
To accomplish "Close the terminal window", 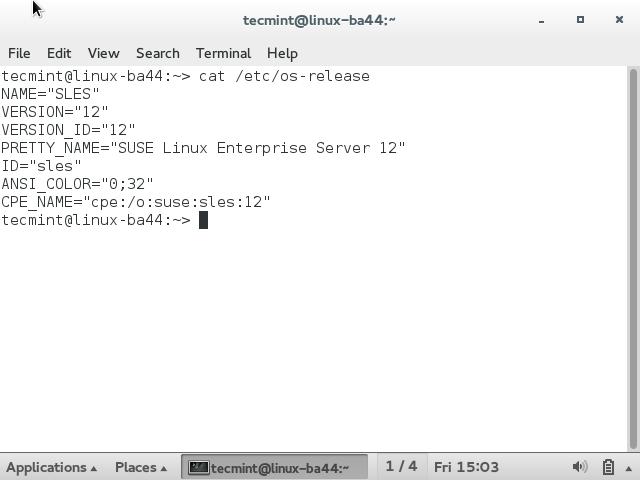I will pyautogui.click(x=618, y=20).
